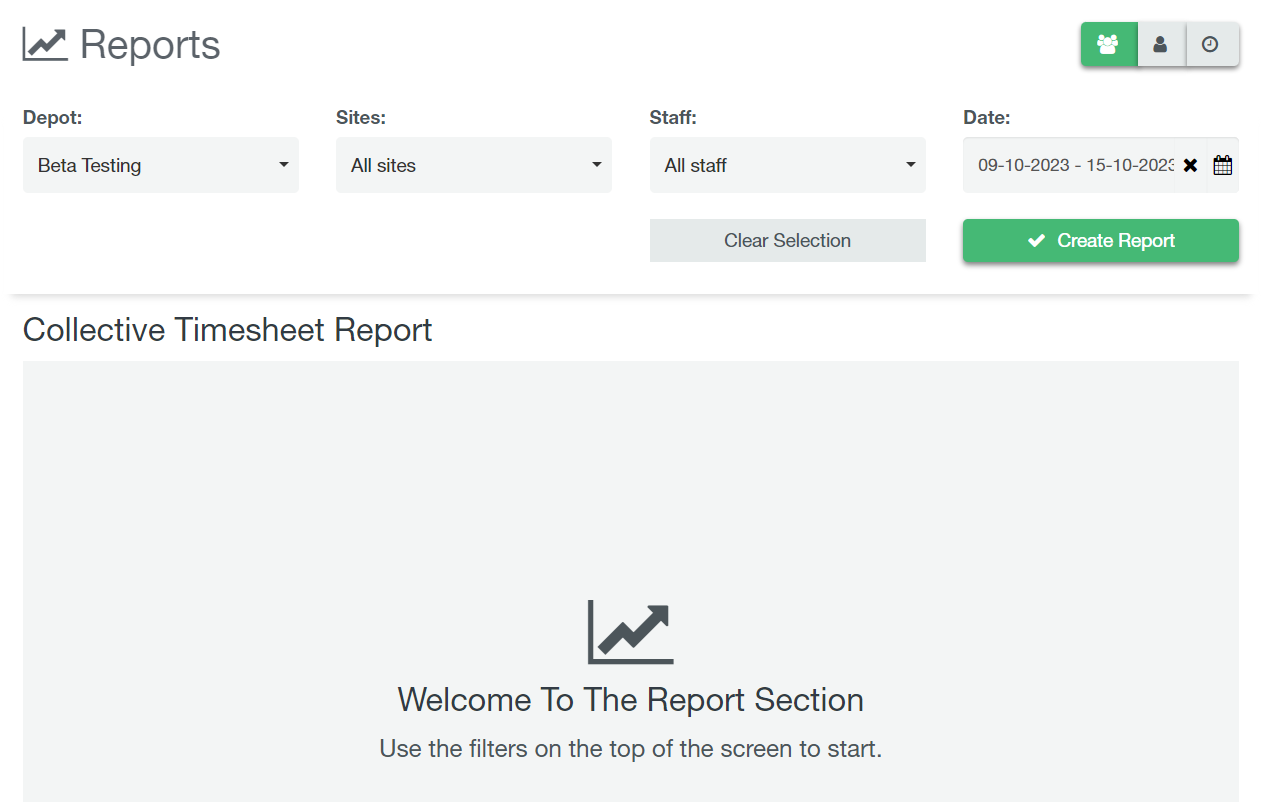Click the Reports page title text
This screenshot has height=802, width=1262.
[150, 46]
